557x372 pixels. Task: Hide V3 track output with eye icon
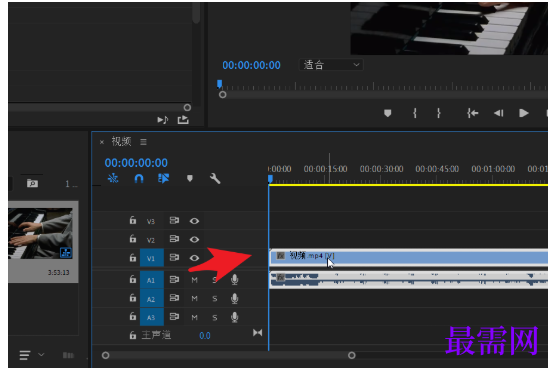(194, 221)
